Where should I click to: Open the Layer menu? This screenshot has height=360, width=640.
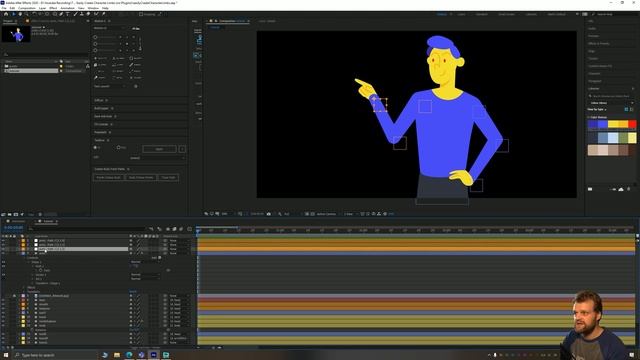click(42, 8)
